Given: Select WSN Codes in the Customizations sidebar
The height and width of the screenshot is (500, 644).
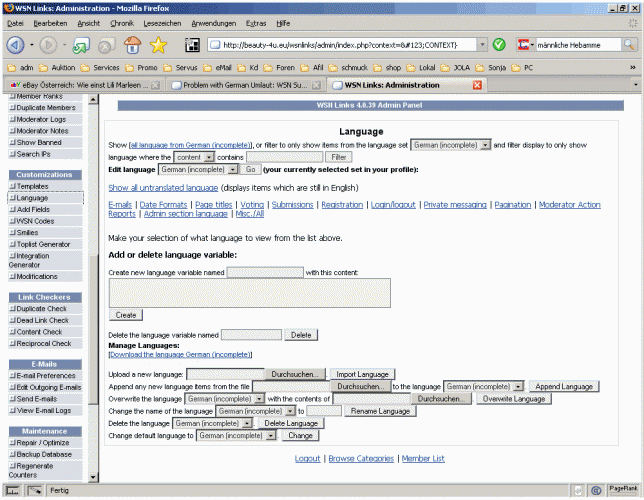Looking at the screenshot, I should (x=36, y=220).
